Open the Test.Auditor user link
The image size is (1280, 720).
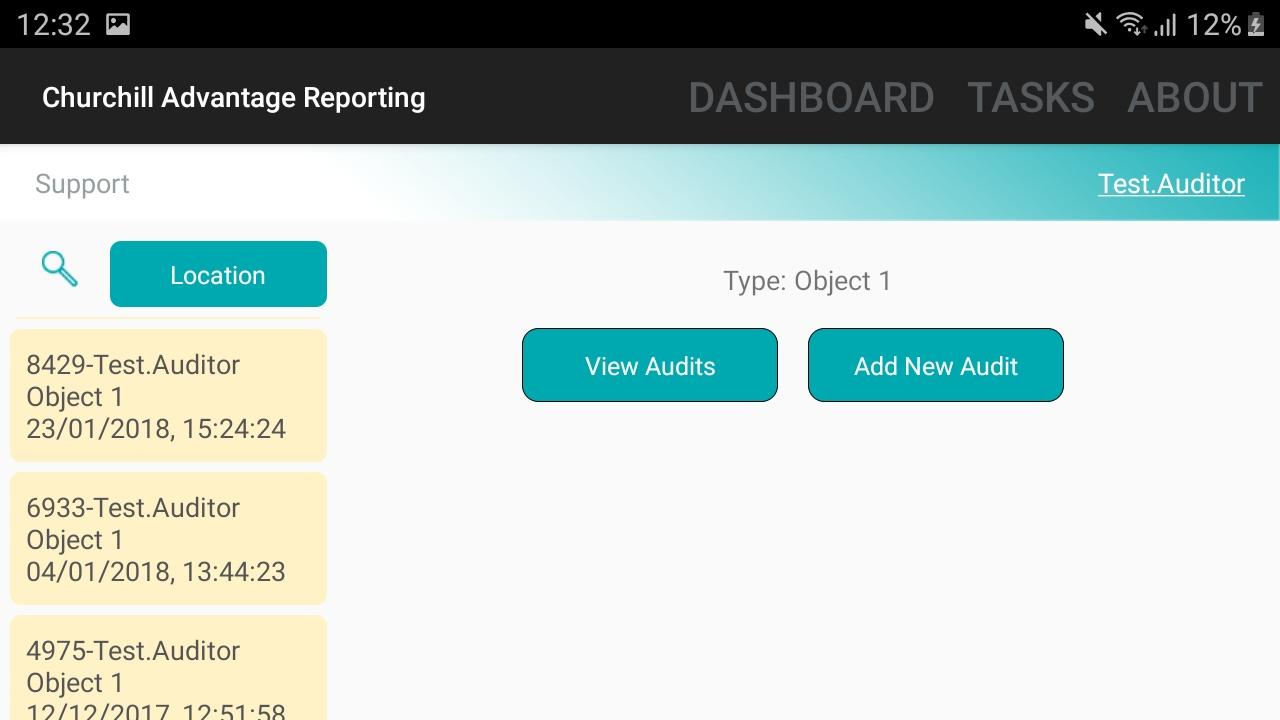coord(1171,184)
